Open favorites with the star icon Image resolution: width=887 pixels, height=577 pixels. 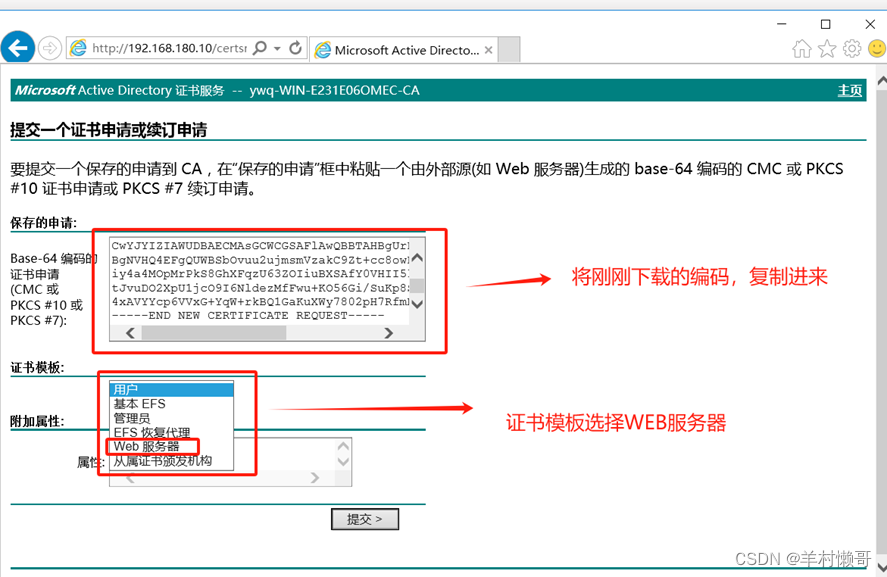pyautogui.click(x=829, y=47)
